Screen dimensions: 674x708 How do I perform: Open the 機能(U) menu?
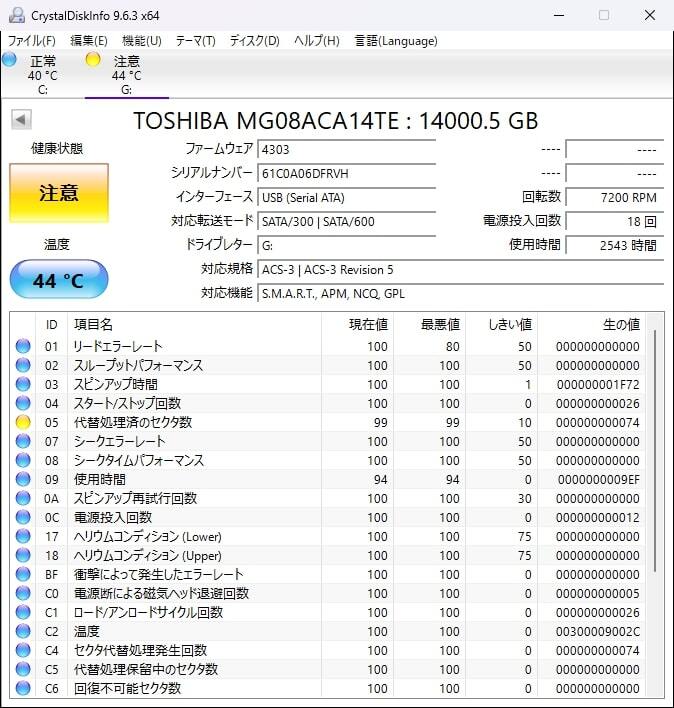(142, 41)
